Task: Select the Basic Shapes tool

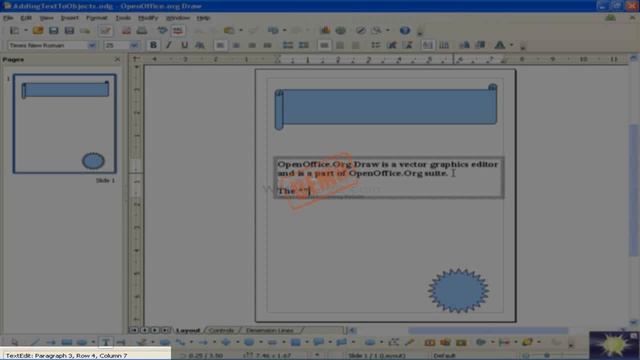Action: 226,342
